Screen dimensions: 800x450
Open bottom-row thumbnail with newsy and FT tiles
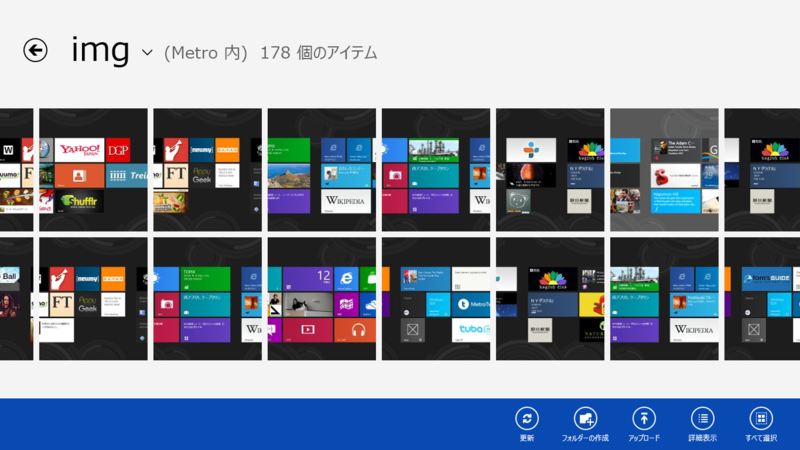tap(93, 298)
